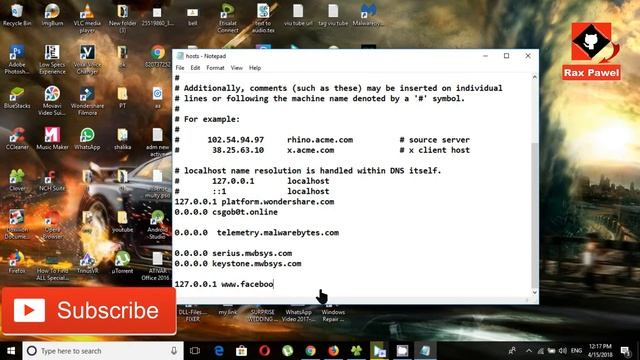Image resolution: width=640 pixels, height=360 pixels.
Task: Select the TrinusVR desktop icon
Action: [87, 262]
